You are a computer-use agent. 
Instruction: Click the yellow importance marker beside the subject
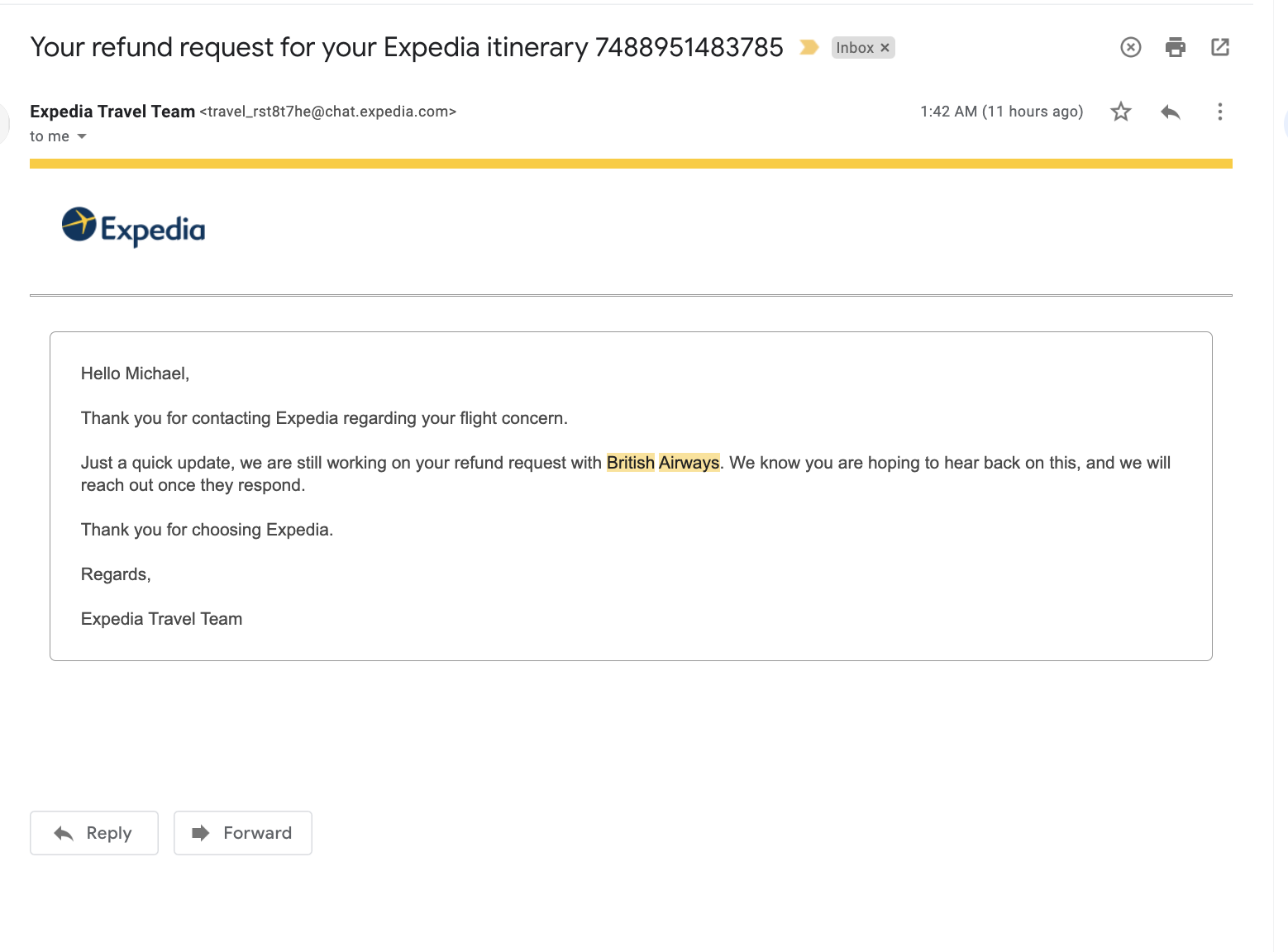(807, 47)
